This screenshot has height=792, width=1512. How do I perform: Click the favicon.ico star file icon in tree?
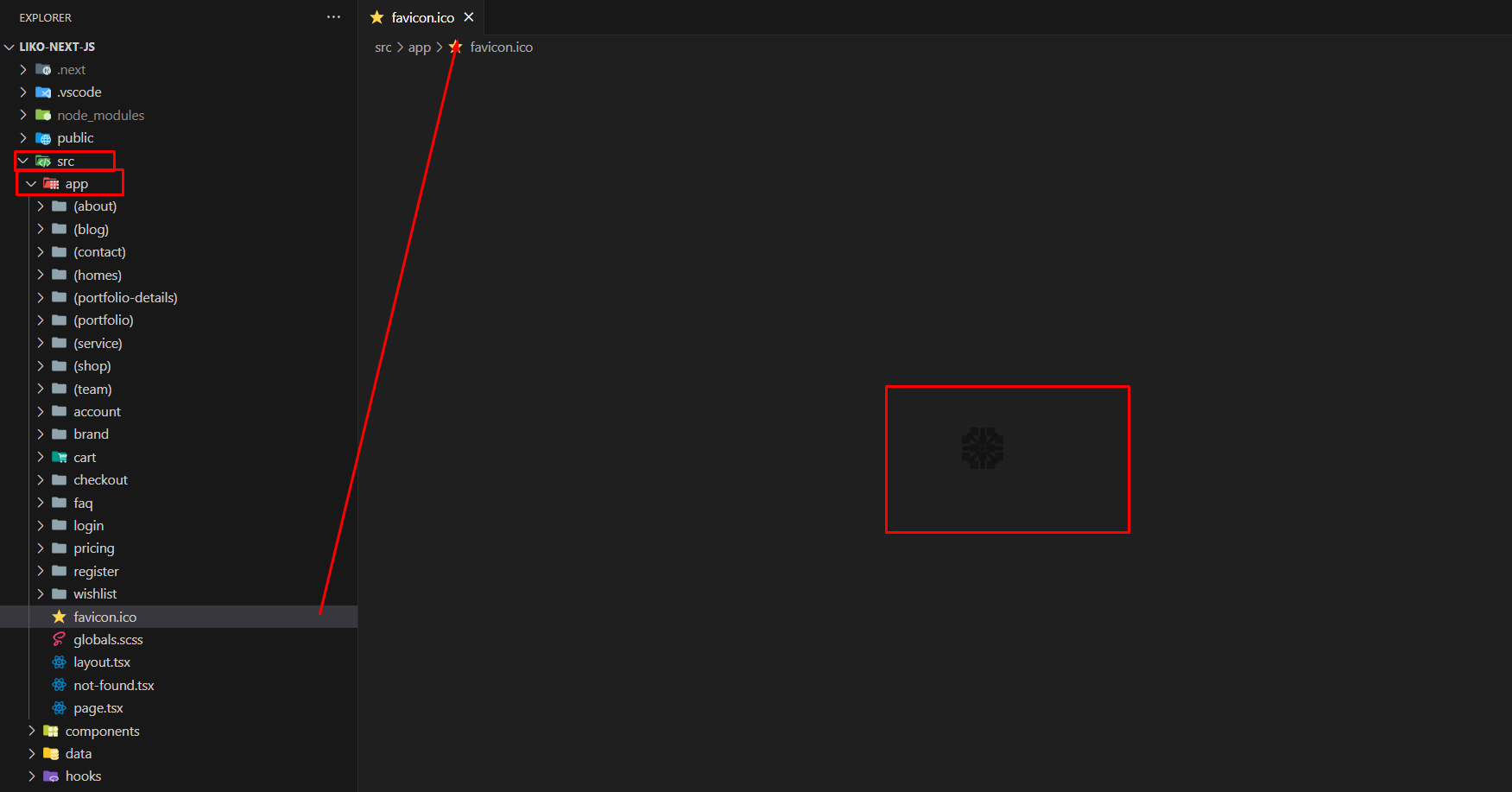(59, 617)
